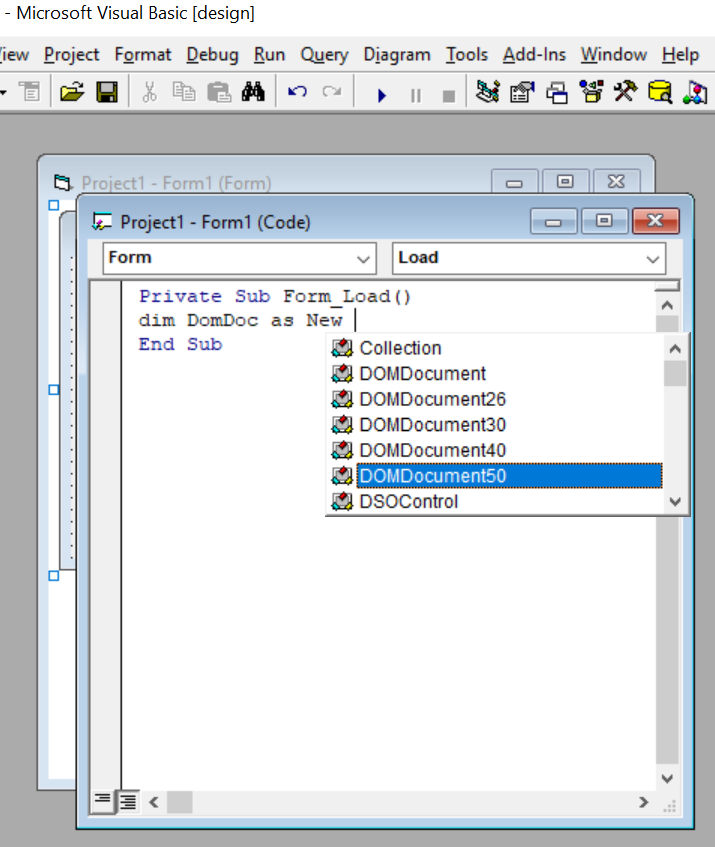Click the End stop icon
The height and width of the screenshot is (847, 715).
point(448,96)
